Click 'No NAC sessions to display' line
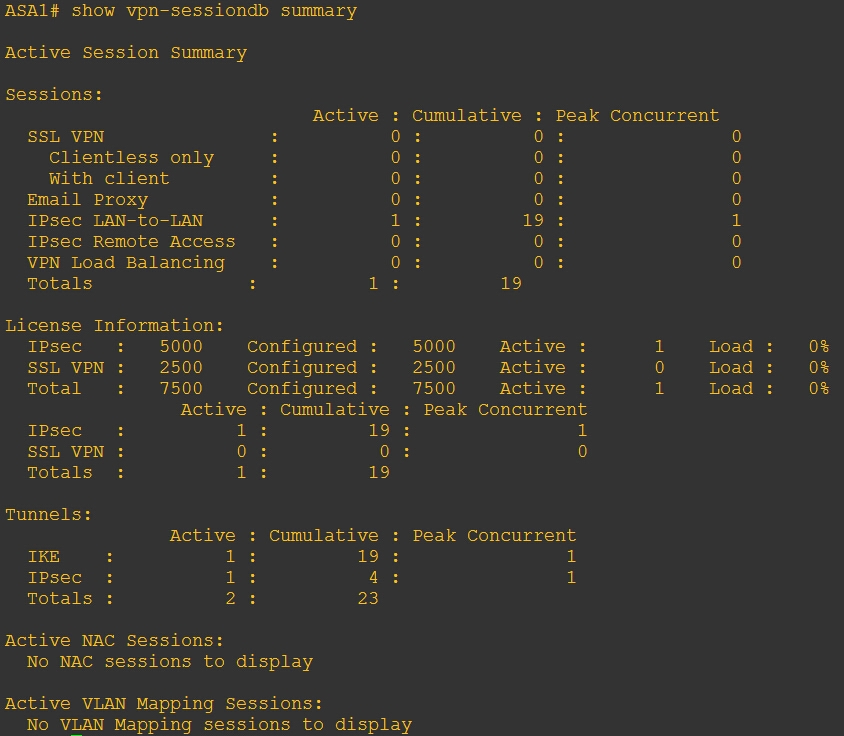The width and height of the screenshot is (844, 736). point(170,662)
